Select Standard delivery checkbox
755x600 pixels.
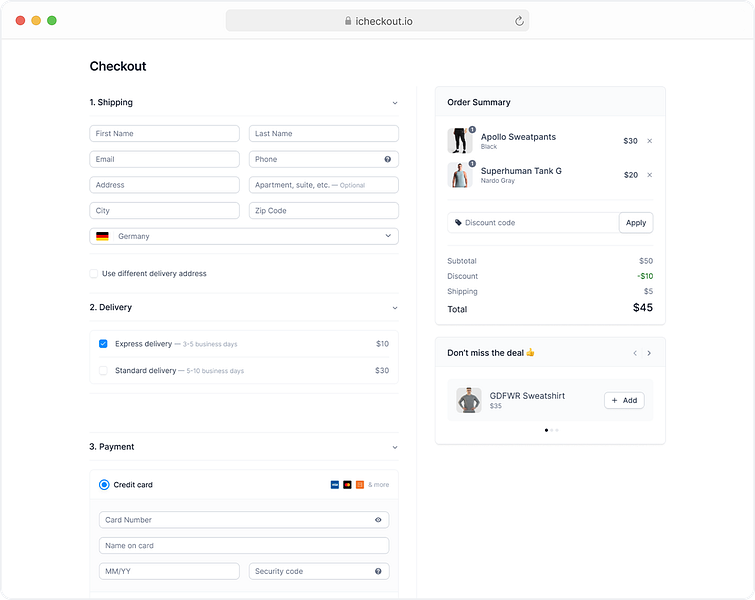[103, 370]
